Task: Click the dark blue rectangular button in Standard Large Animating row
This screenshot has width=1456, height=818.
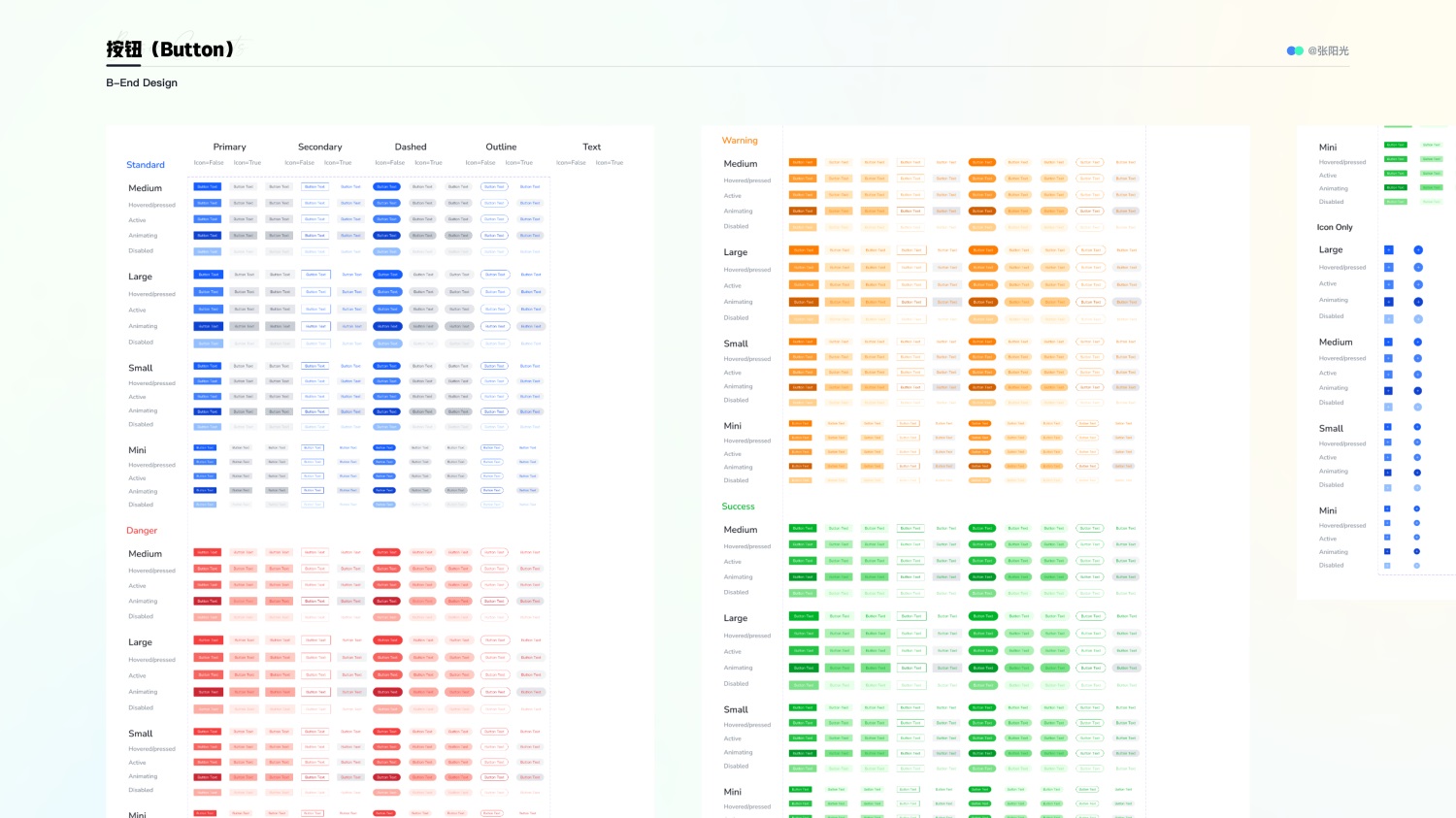Action: click(x=209, y=326)
